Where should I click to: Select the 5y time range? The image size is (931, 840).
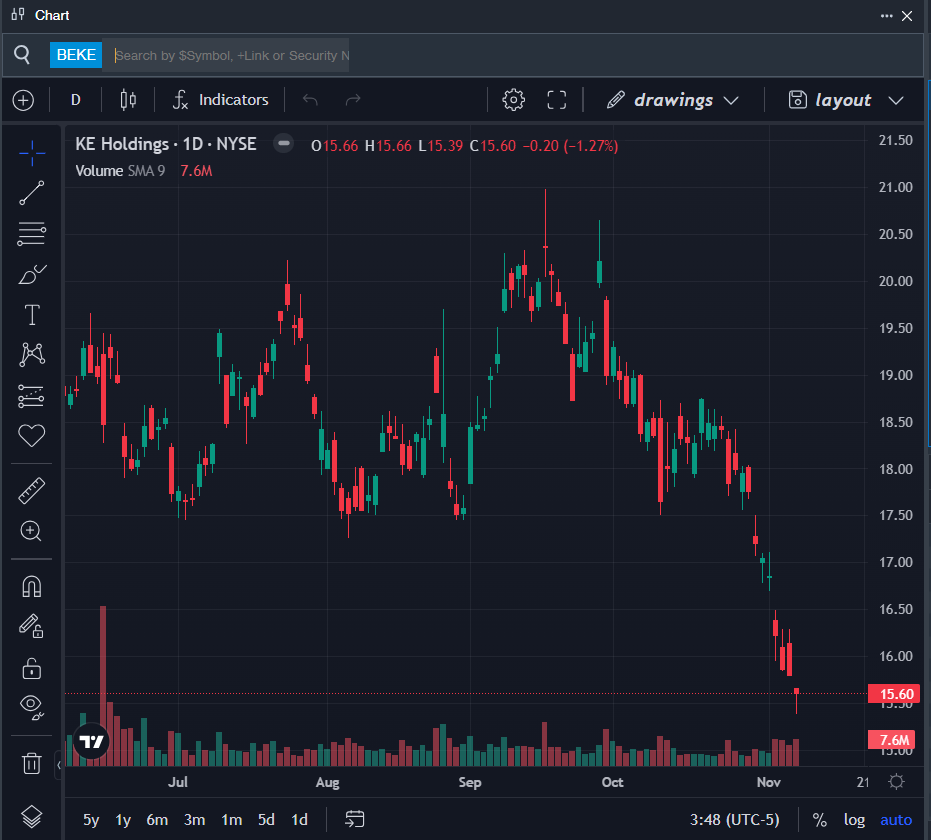(91, 820)
